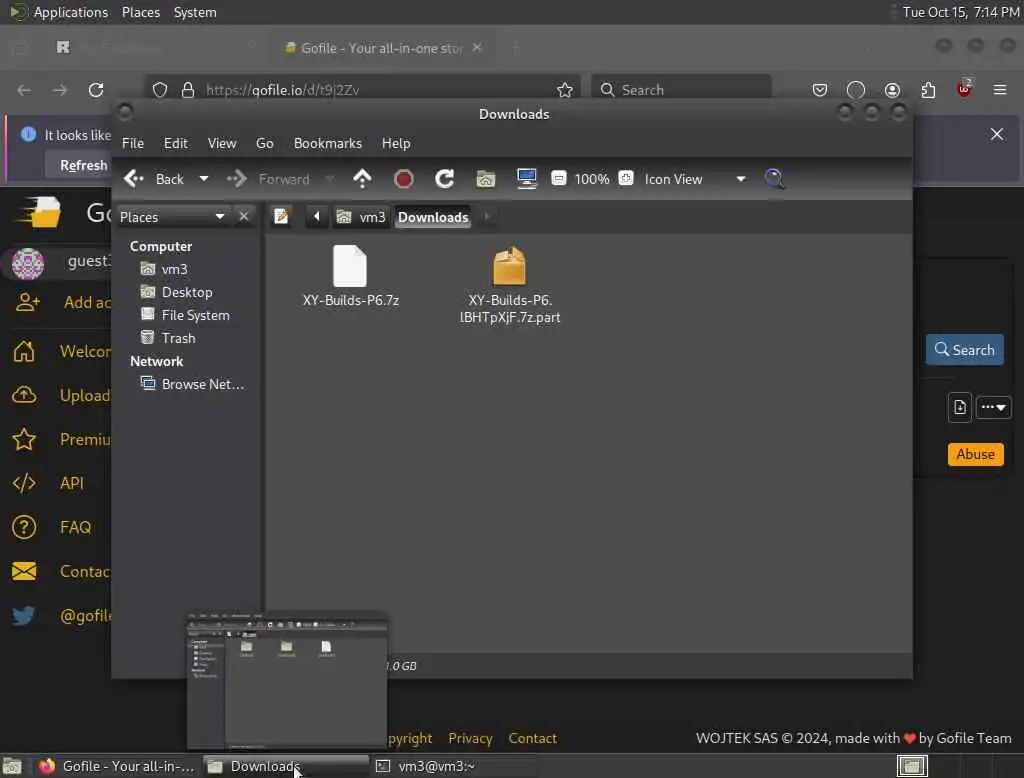Save page to Pocket icon
The width and height of the screenshot is (1024, 778).
pos(820,89)
